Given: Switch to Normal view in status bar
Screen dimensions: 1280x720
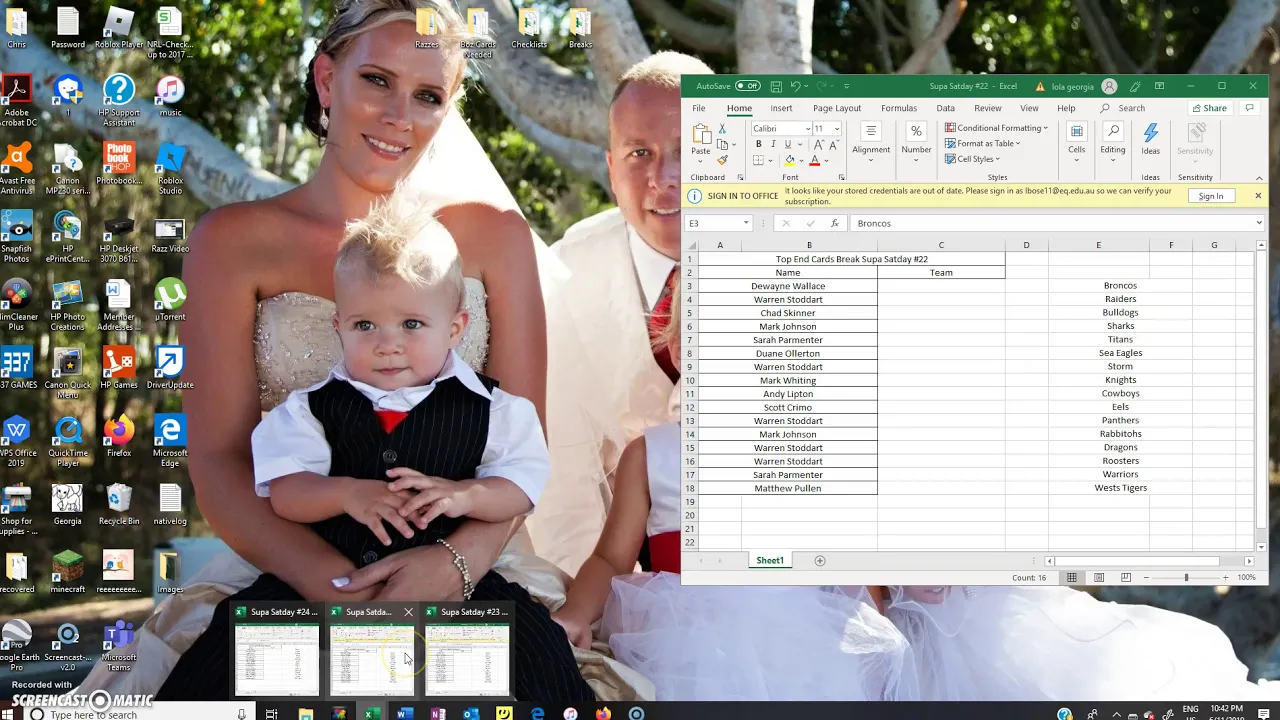Looking at the screenshot, I should [x=1072, y=578].
